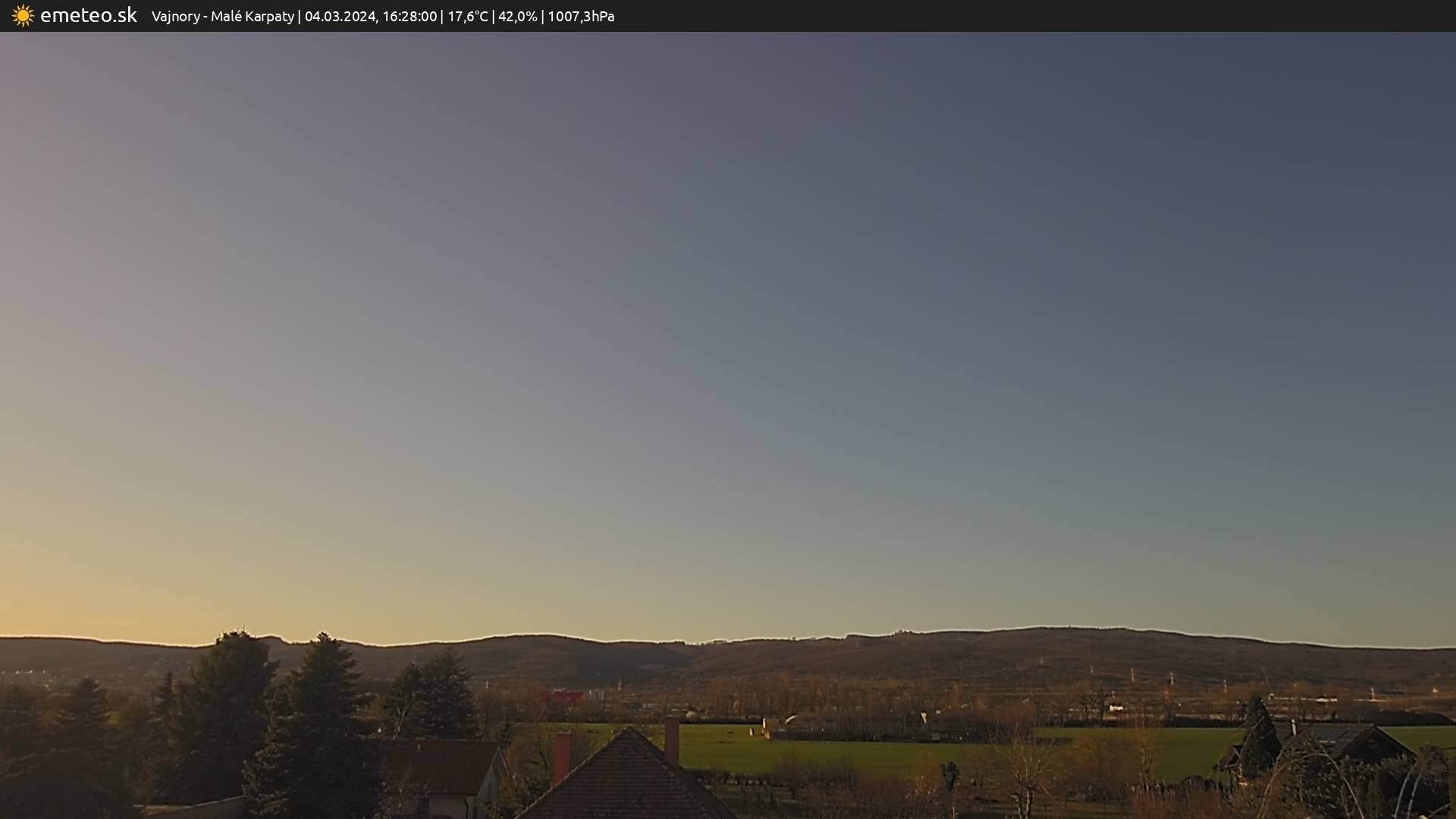
Task: Click the left brick chimney on the roof
Action: tap(562, 756)
